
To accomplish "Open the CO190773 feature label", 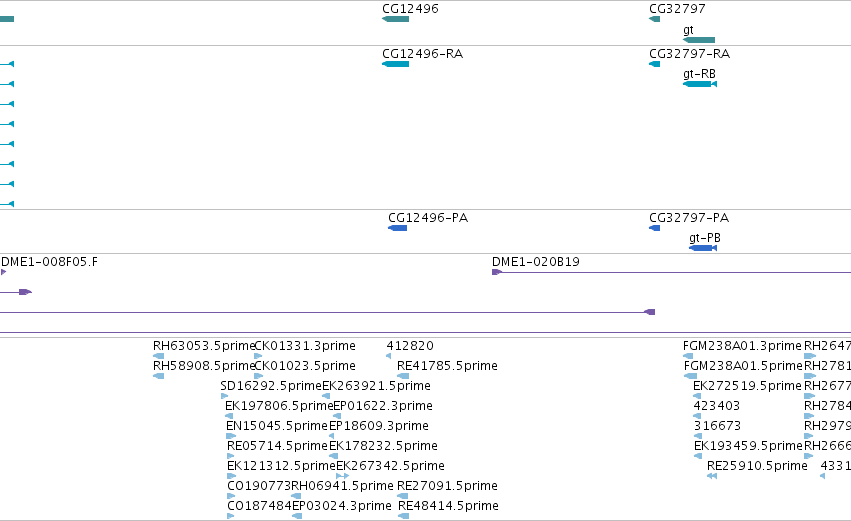I will pyautogui.click(x=259, y=486).
